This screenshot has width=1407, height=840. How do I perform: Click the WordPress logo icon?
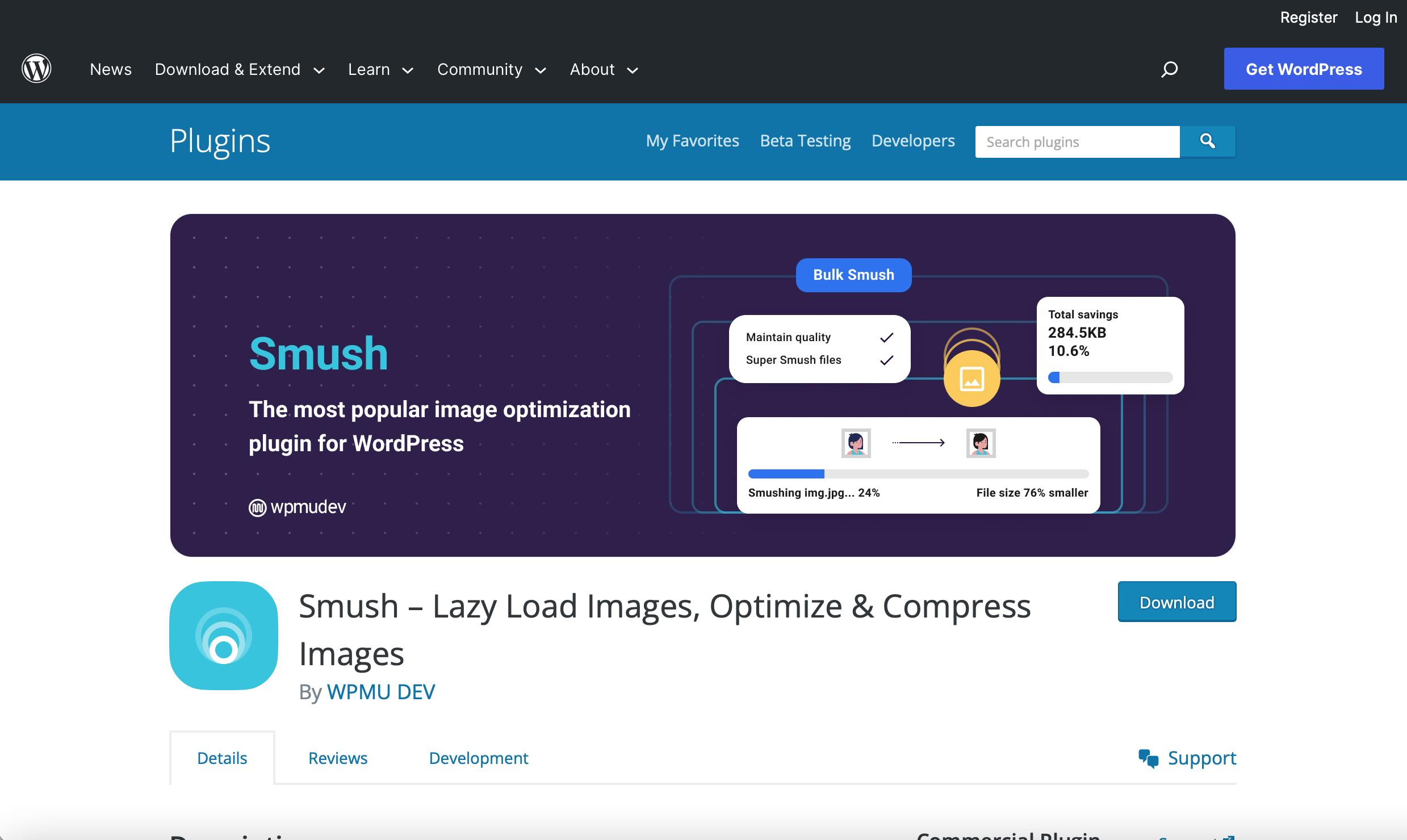click(36, 69)
